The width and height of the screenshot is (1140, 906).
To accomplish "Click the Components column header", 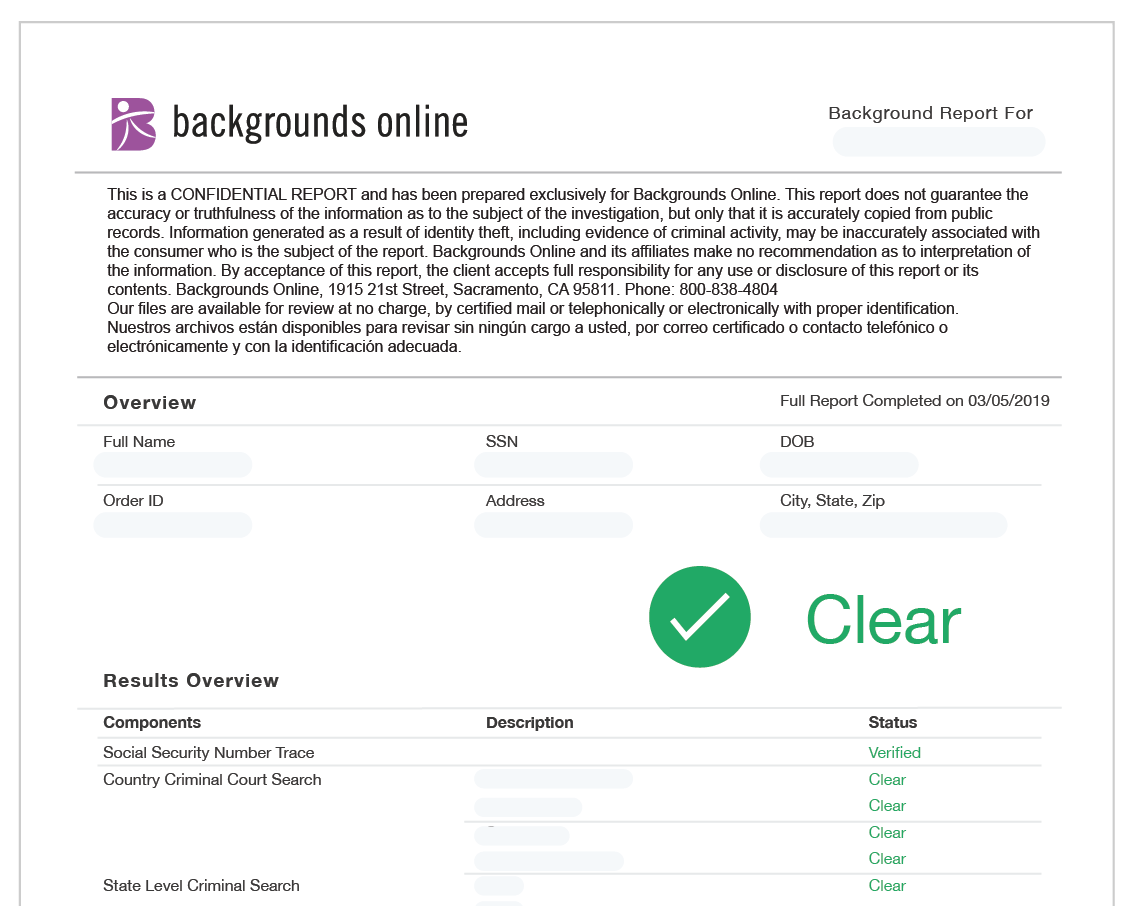I will [152, 722].
